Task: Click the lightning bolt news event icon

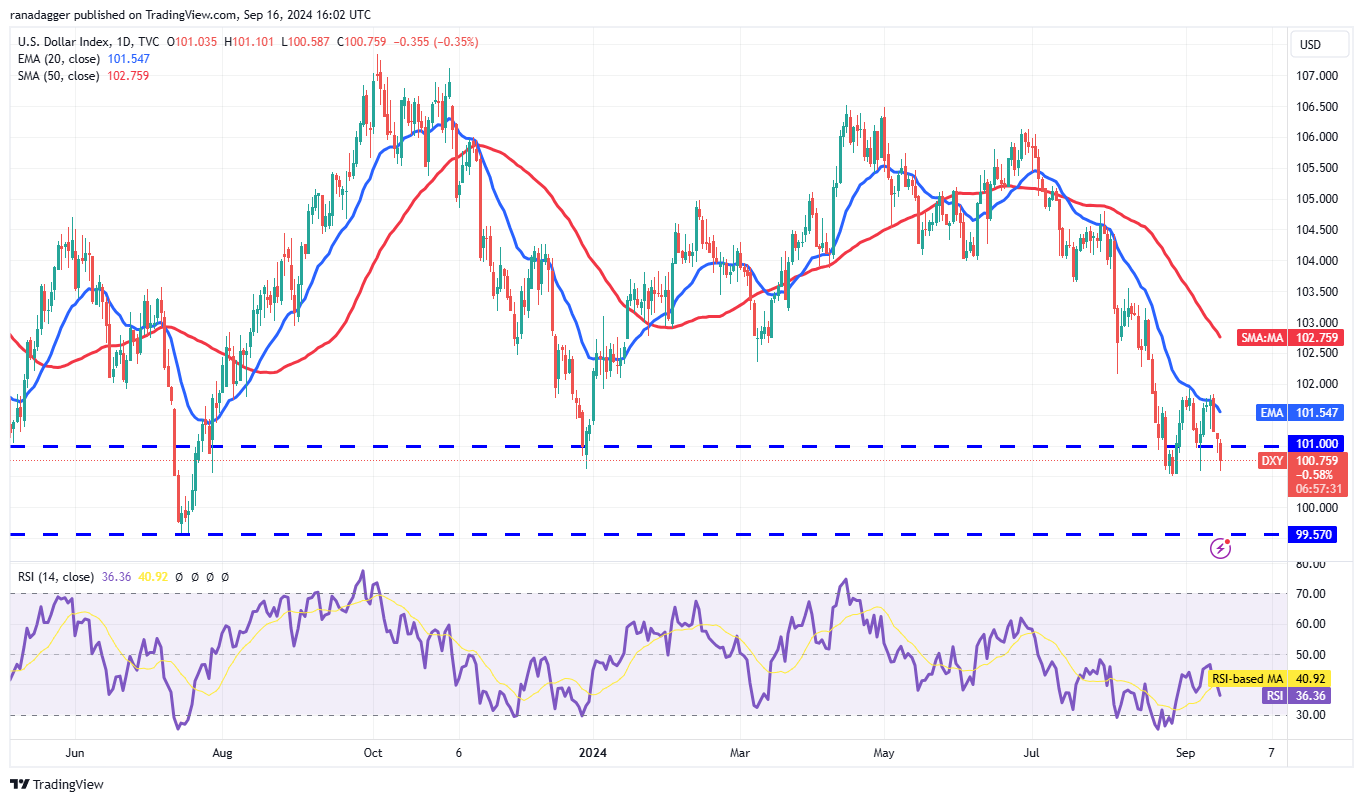Action: coord(1220,547)
